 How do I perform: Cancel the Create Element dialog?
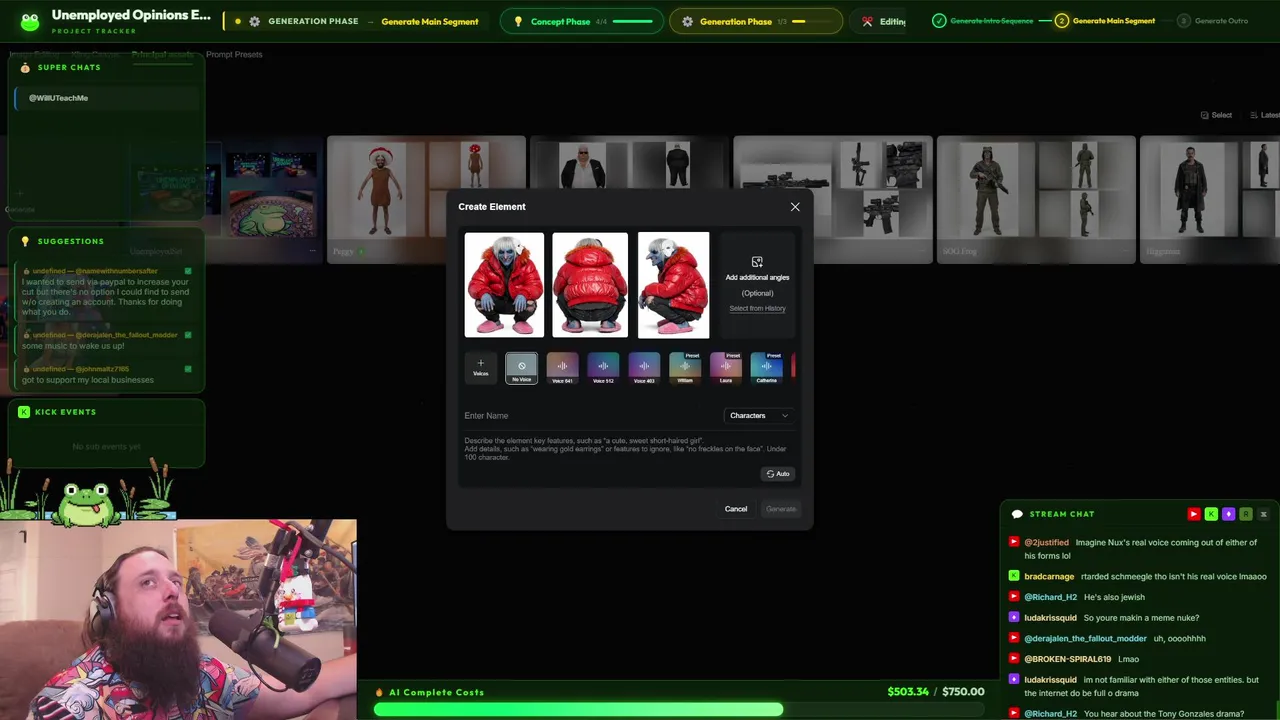point(736,509)
